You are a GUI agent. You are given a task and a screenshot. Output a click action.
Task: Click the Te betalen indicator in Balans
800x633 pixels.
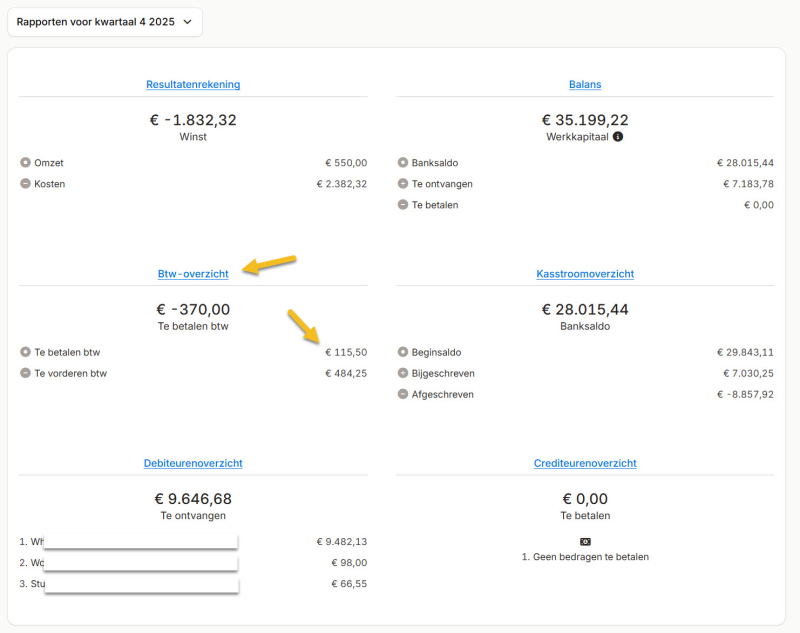(401, 205)
